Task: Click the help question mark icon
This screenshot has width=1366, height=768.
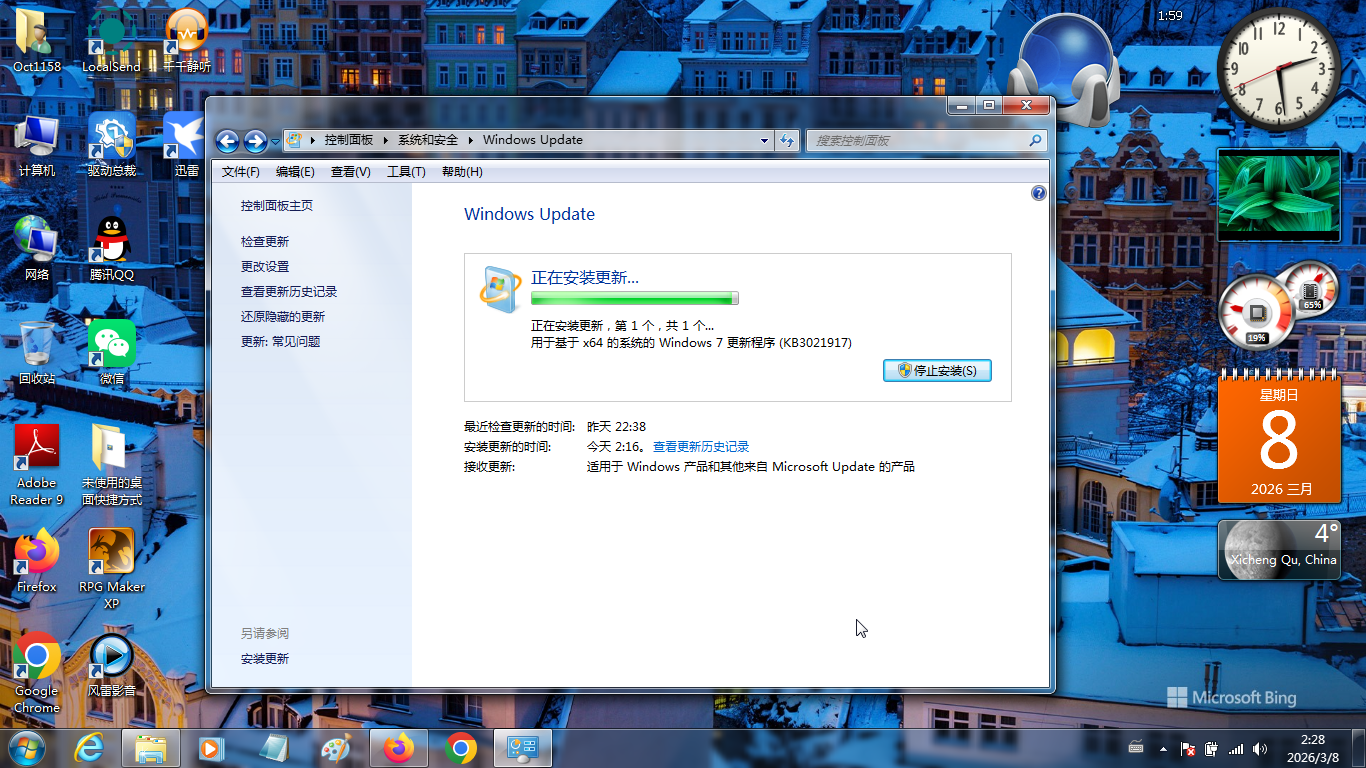Action: (1038, 193)
